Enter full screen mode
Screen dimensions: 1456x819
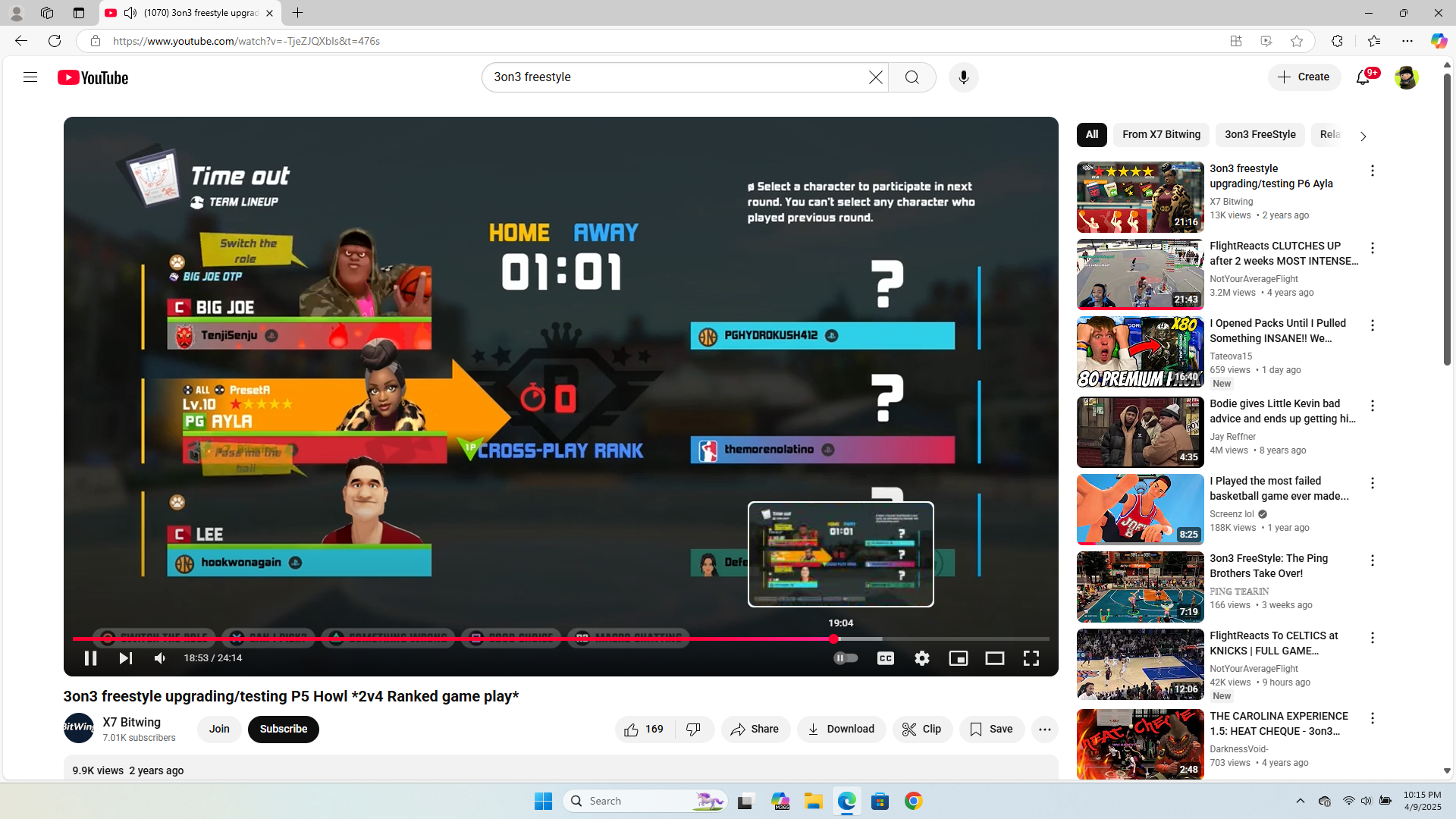[1031, 658]
